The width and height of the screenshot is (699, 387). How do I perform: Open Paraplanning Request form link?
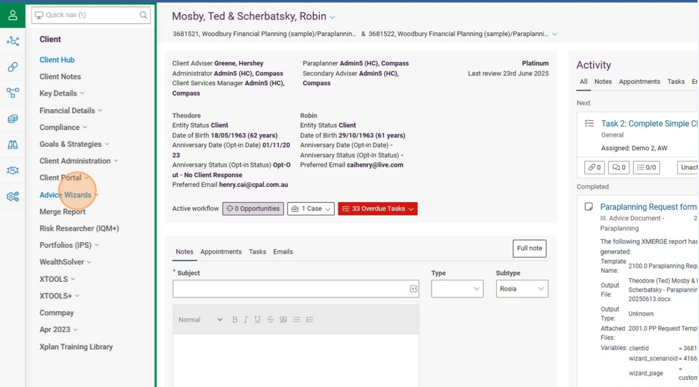[648, 207]
